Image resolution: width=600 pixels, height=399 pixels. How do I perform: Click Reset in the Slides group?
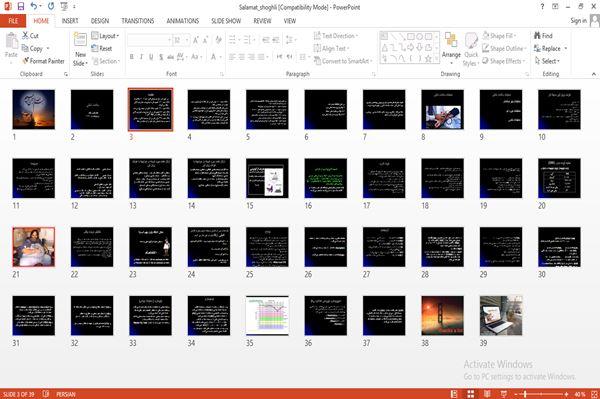pyautogui.click(x=102, y=48)
